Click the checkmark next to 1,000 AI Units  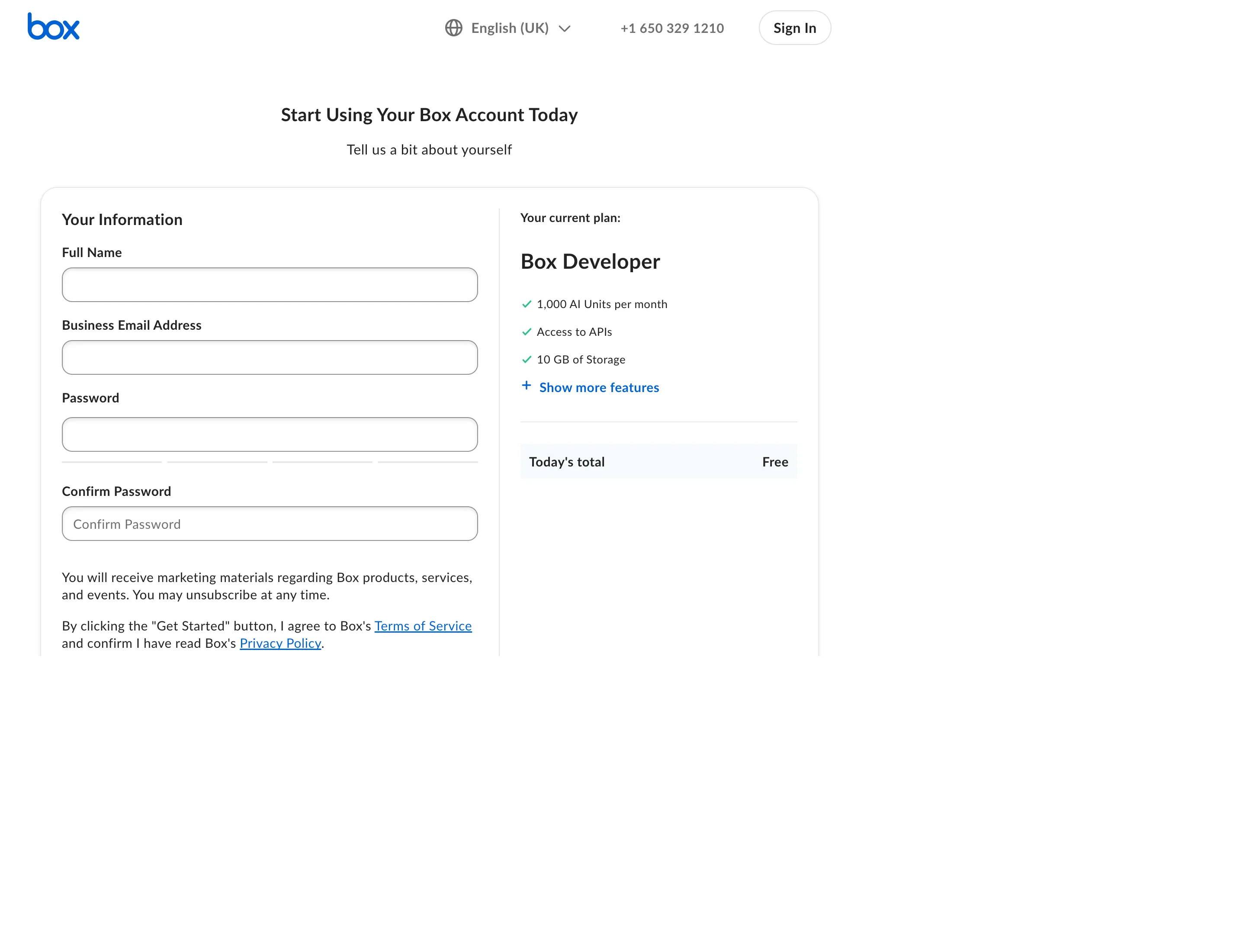point(527,304)
